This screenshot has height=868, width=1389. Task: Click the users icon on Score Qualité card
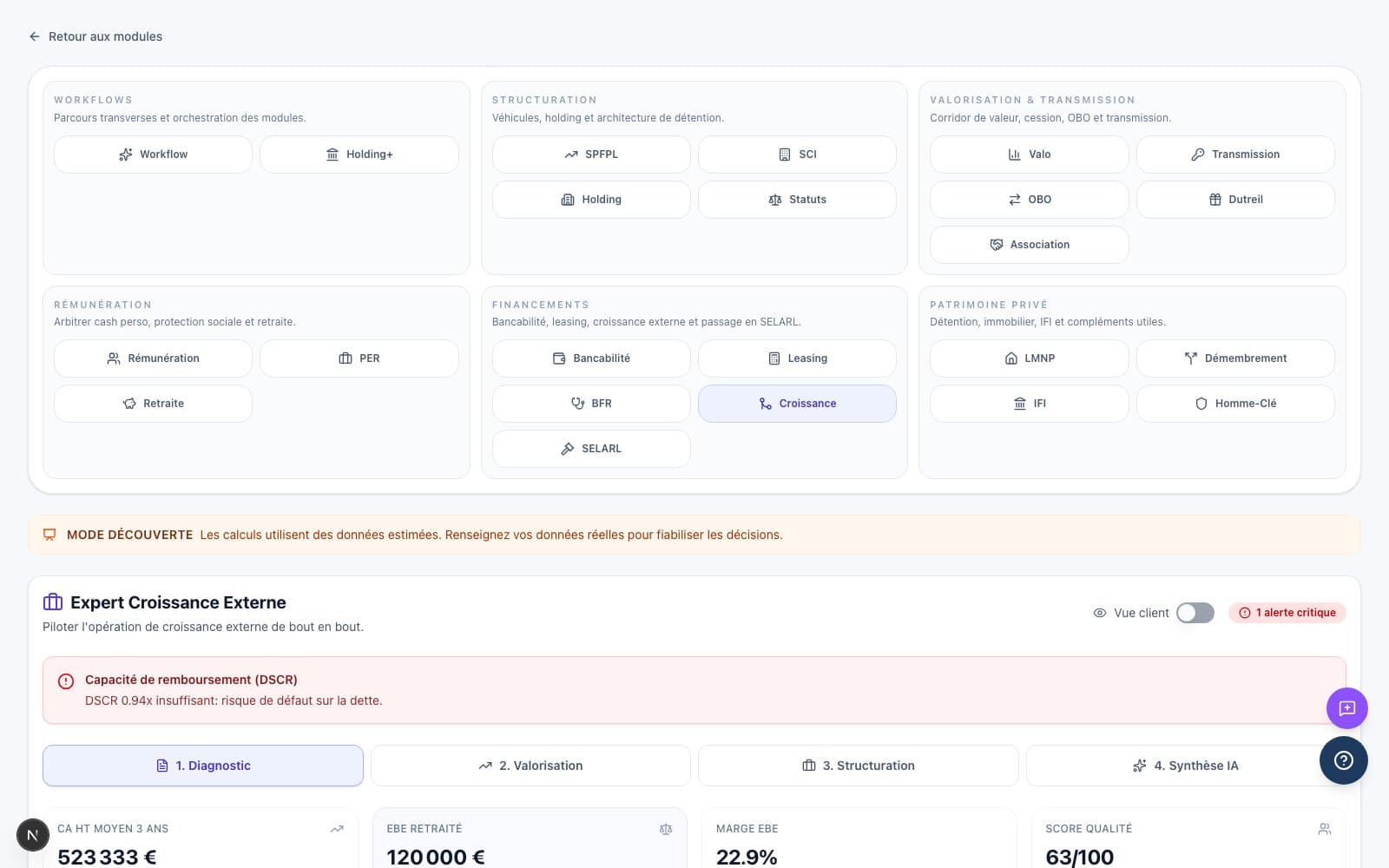(x=1324, y=829)
